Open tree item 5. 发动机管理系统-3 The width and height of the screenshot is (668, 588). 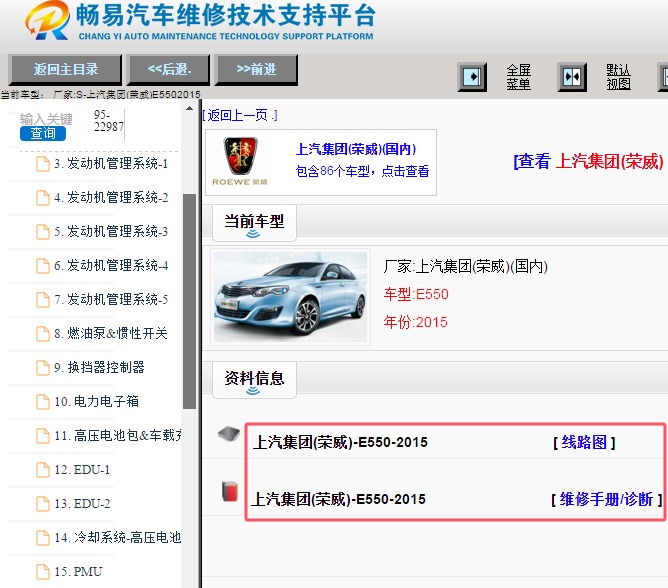(111, 232)
